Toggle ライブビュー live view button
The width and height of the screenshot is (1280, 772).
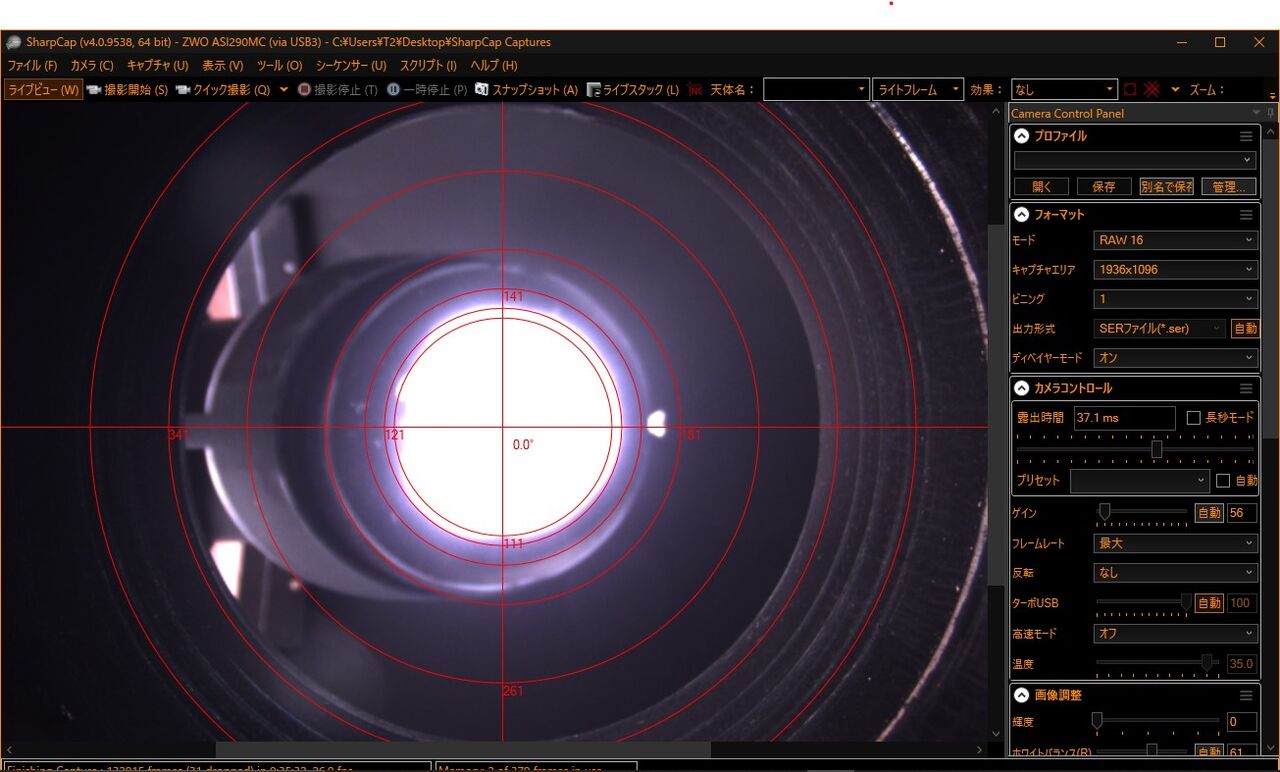pos(43,90)
